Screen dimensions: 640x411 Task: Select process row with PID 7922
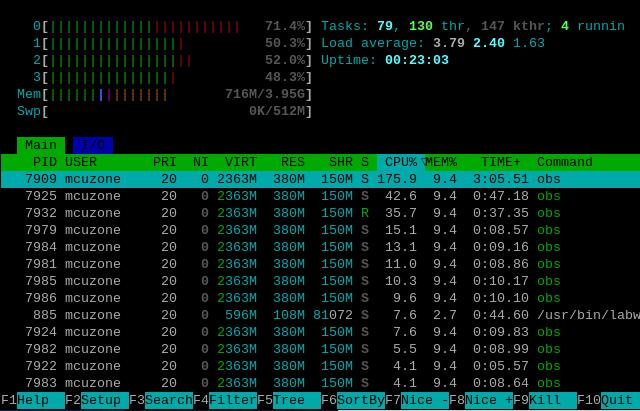(x=320, y=366)
